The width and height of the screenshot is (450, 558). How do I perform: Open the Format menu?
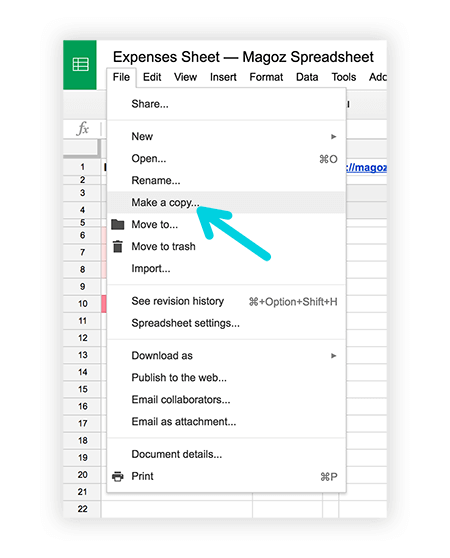pos(266,77)
